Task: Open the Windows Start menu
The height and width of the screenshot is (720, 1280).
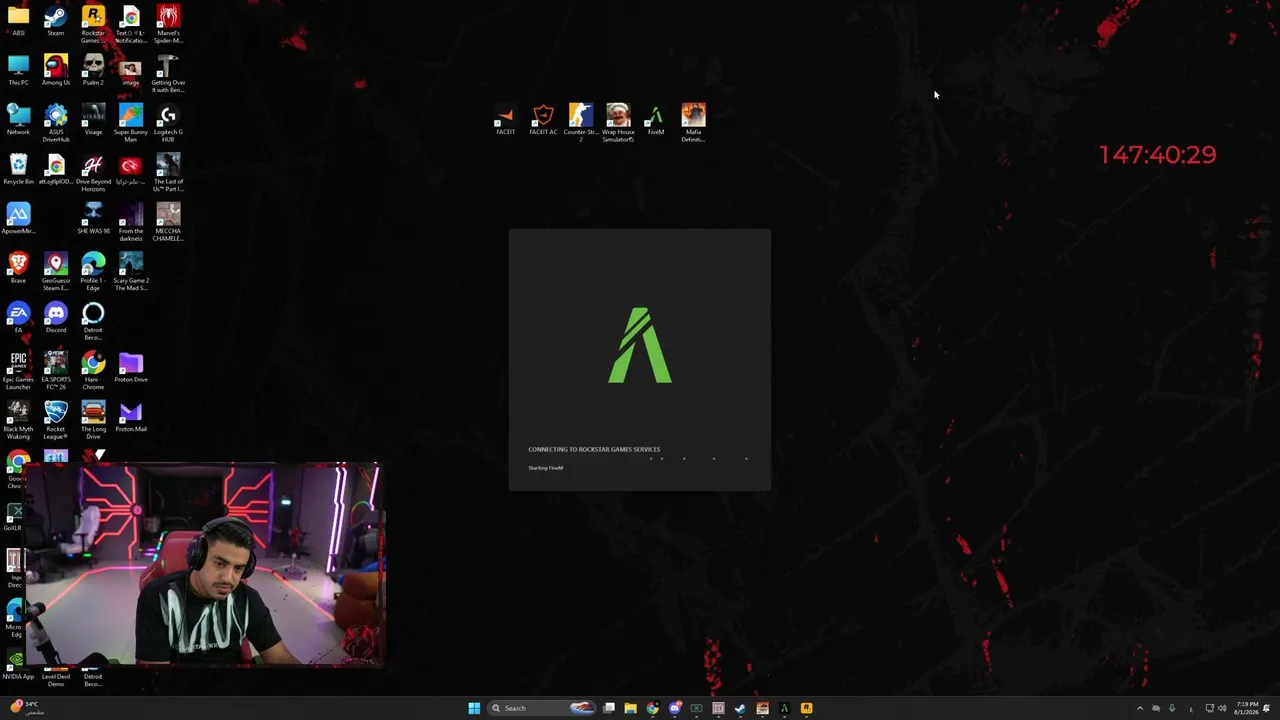Action: tap(474, 708)
